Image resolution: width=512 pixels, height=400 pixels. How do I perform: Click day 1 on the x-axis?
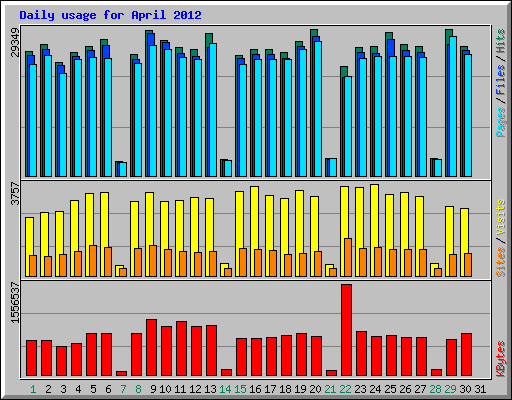click(33, 389)
